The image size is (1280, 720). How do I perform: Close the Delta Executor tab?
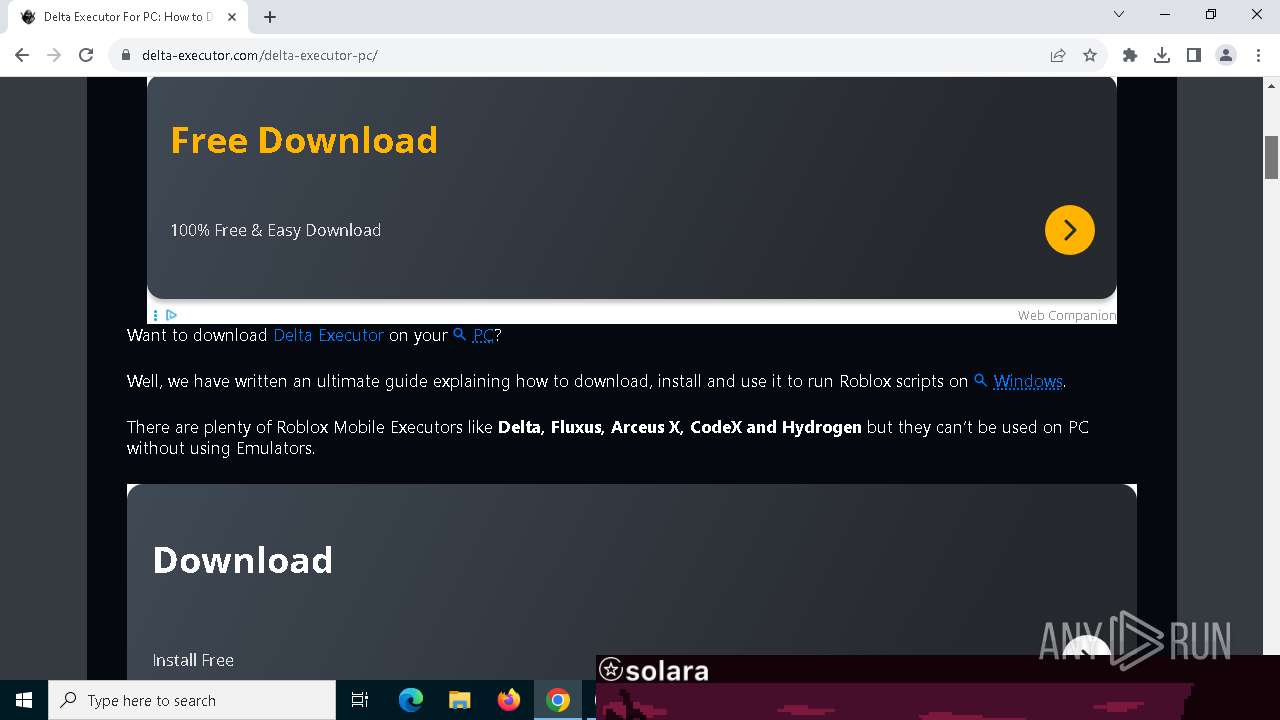(x=232, y=17)
